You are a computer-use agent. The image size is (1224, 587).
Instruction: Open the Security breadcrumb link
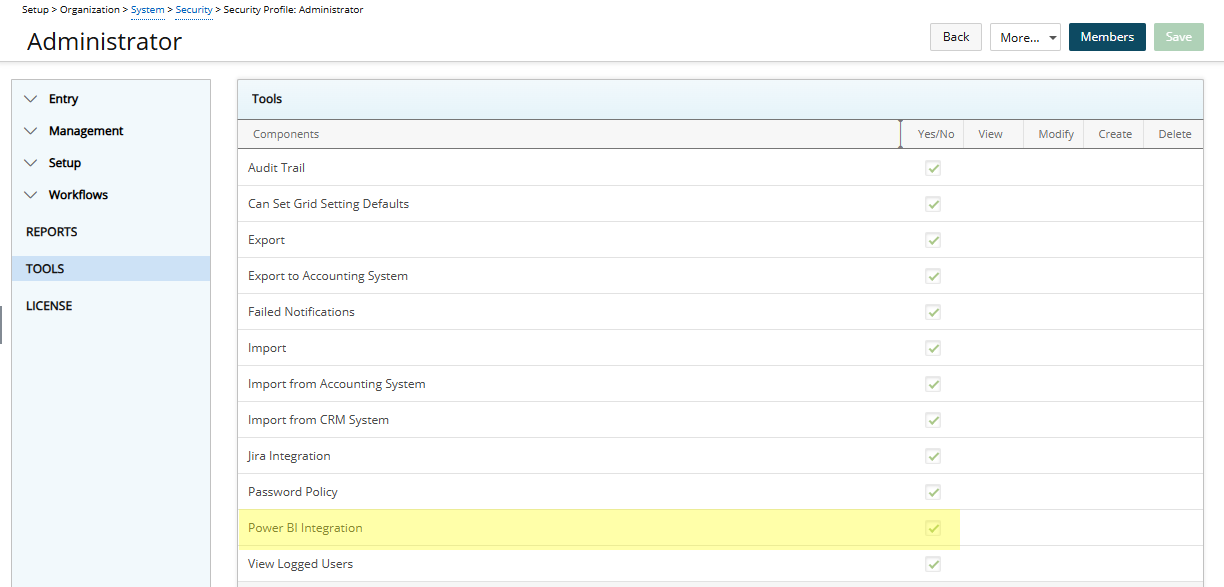193,9
